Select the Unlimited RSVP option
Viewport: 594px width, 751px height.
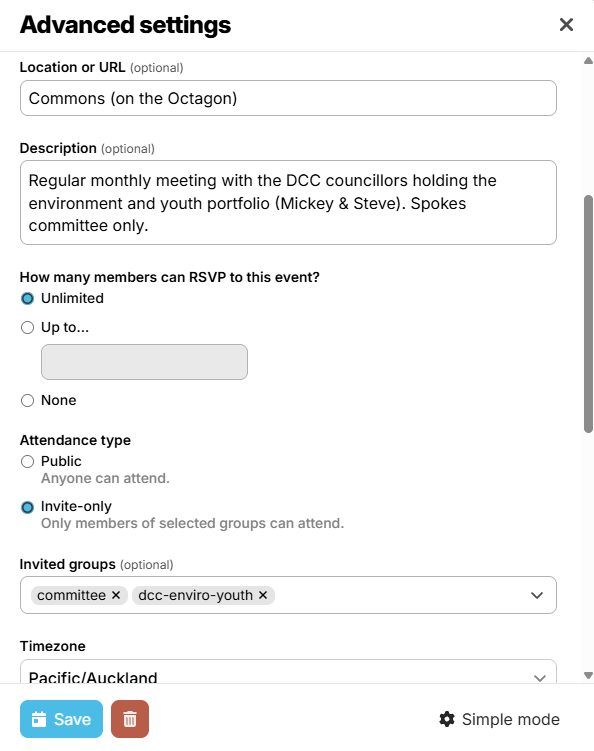27,298
